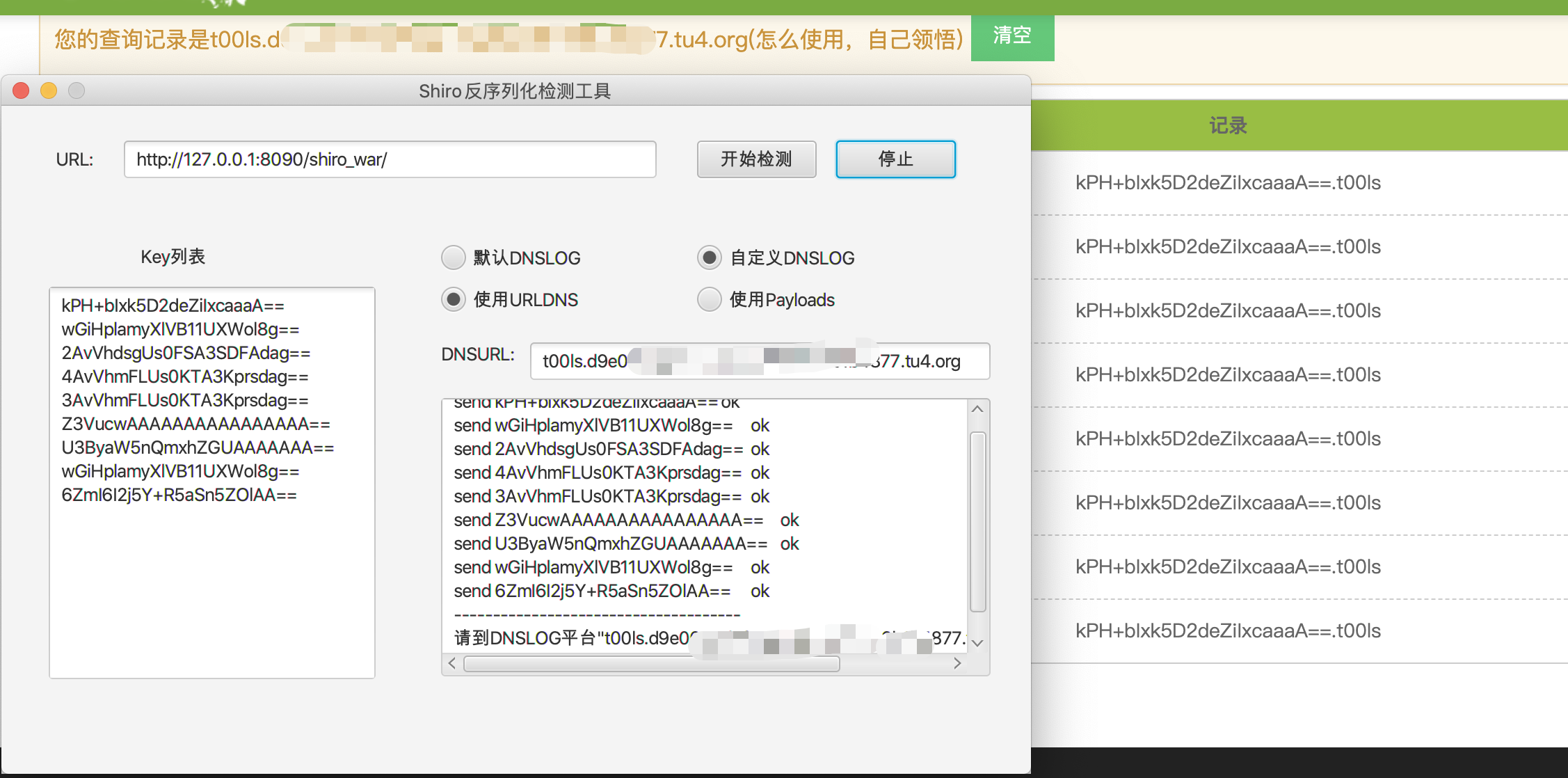Screen dimensions: 1568x778
Task: Select the 默认DNSLOG radio option
Action: pyautogui.click(x=454, y=258)
